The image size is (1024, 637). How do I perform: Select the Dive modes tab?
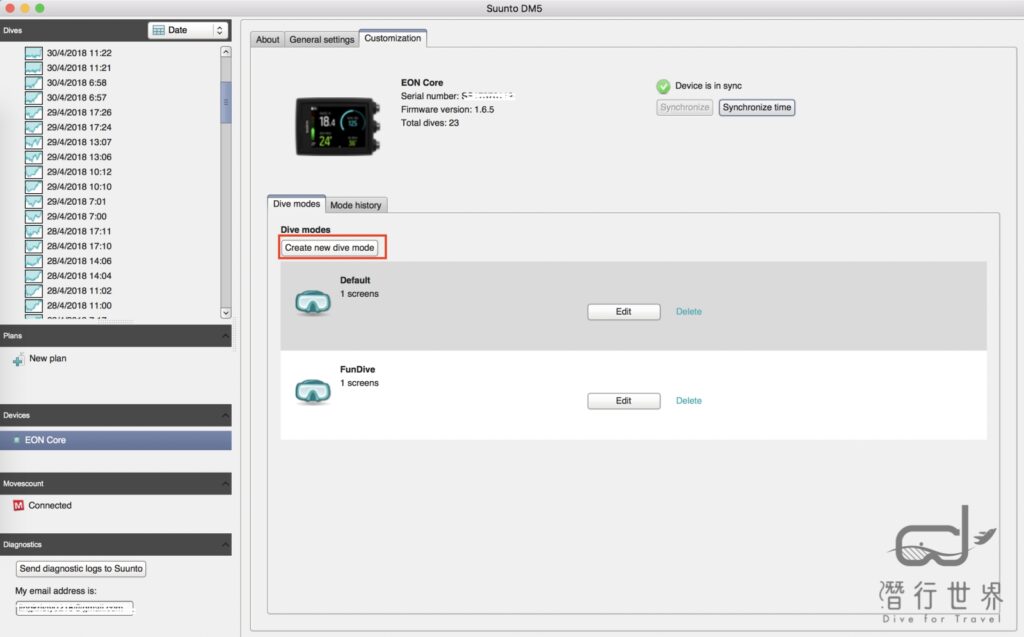[296, 204]
